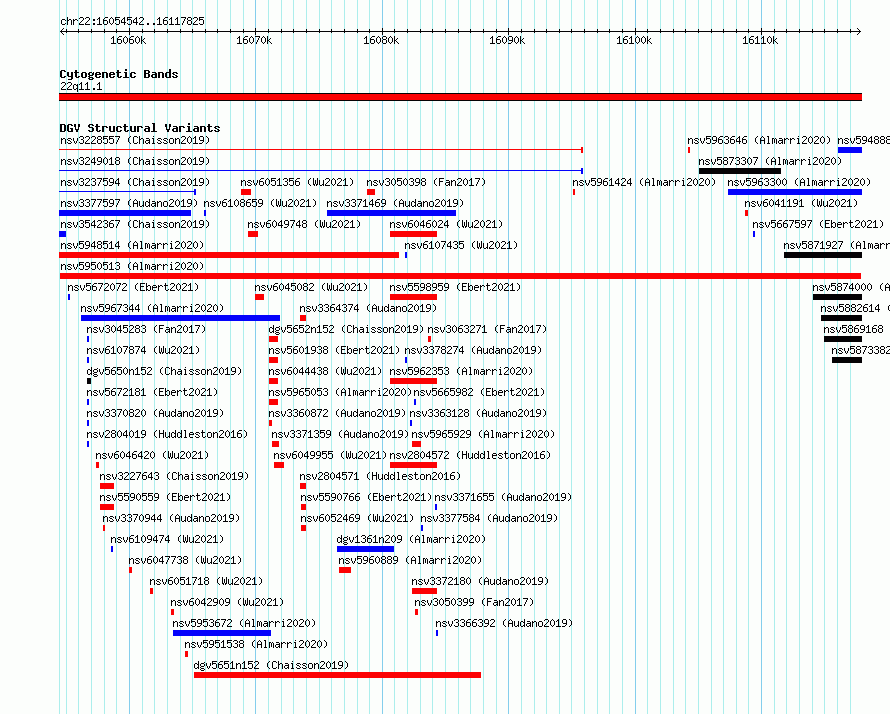Click the nsv5950513 (Almarri2020) label
The width and height of the screenshot is (890, 714).
(132, 266)
